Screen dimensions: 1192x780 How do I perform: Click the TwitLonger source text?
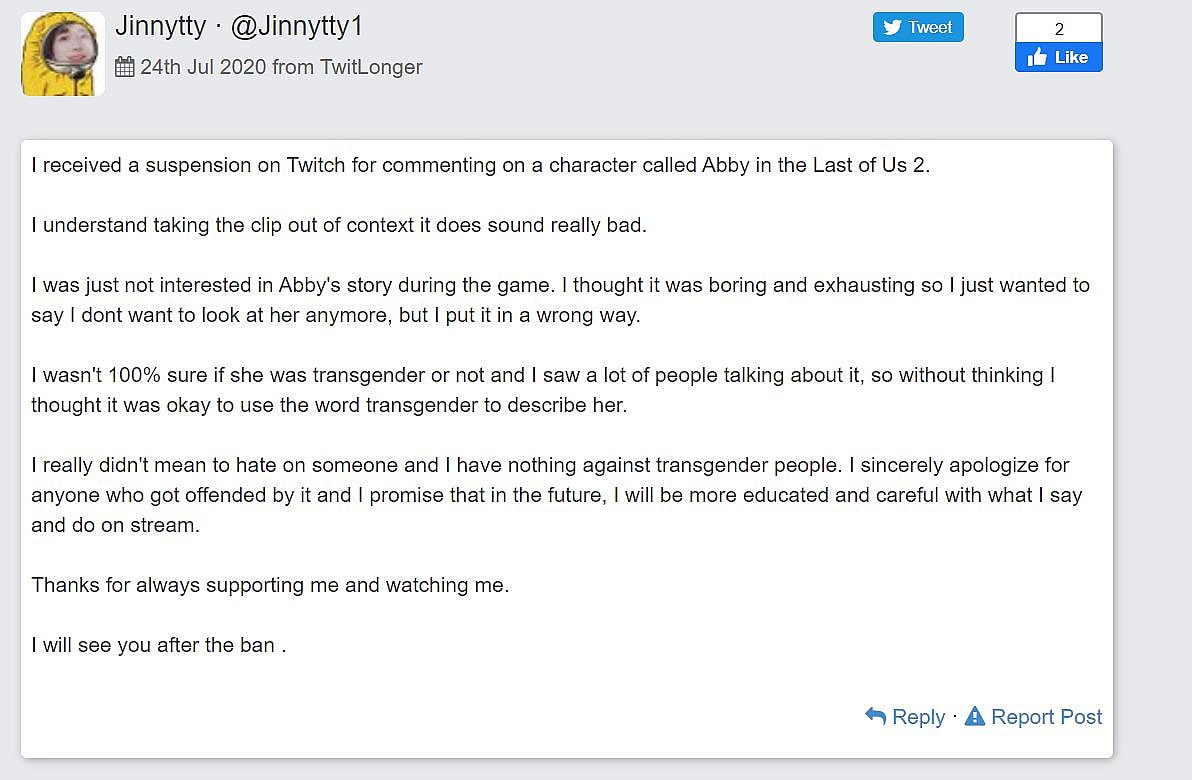coord(370,67)
